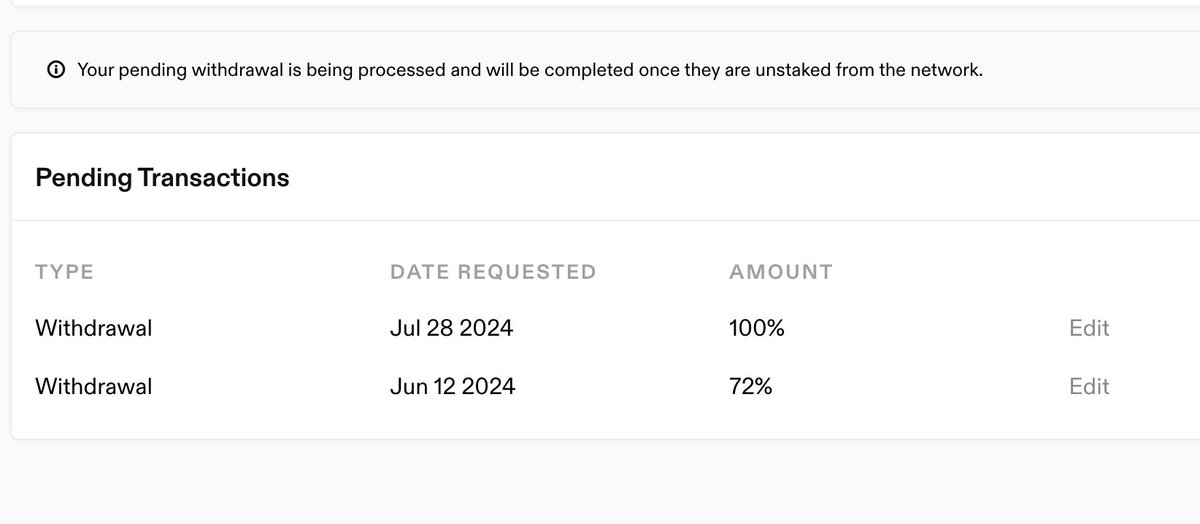
Task: Edit the Jun 12 2024 withdrawal
Action: (1089, 386)
